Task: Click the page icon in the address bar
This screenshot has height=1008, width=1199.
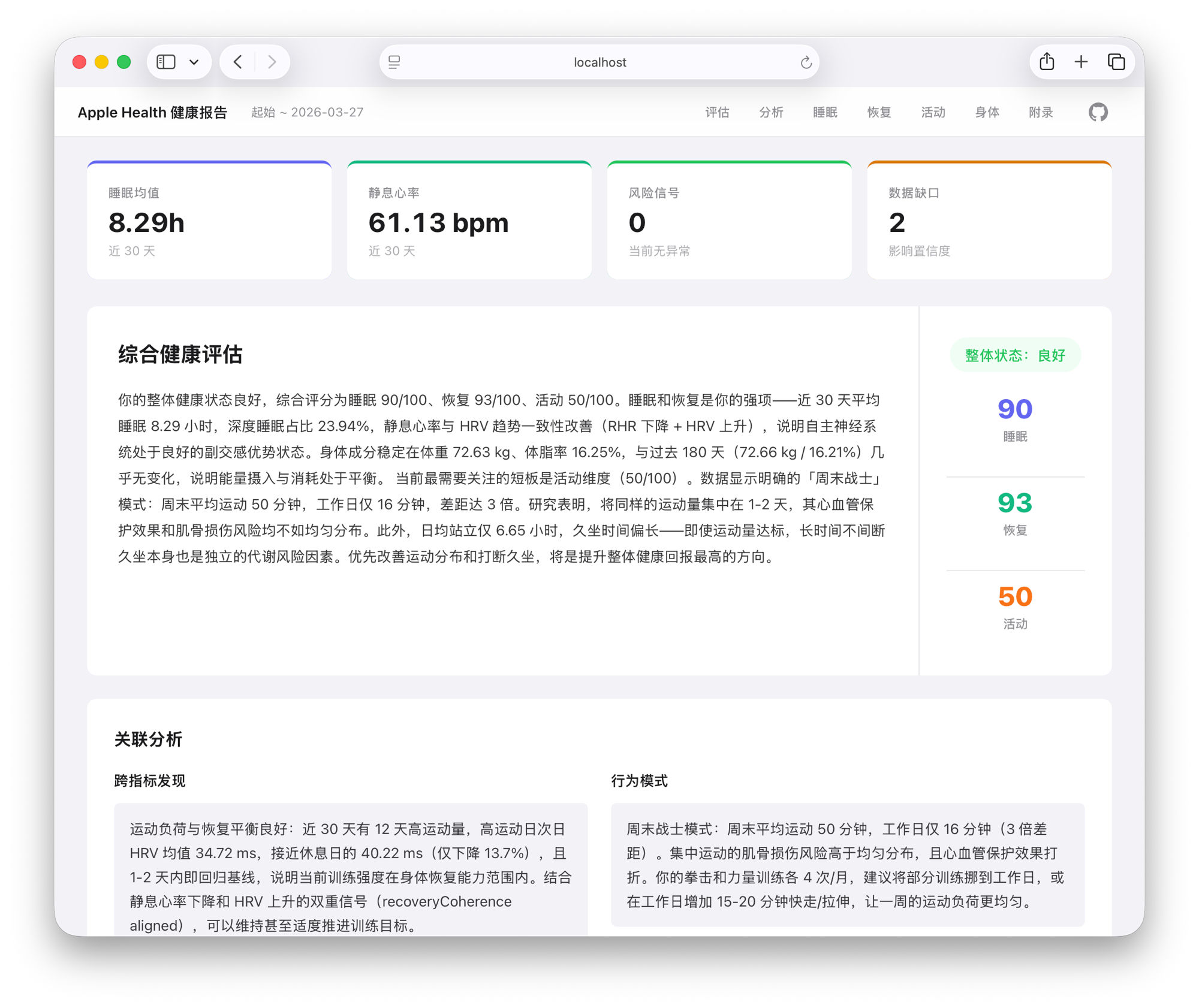Action: click(394, 62)
